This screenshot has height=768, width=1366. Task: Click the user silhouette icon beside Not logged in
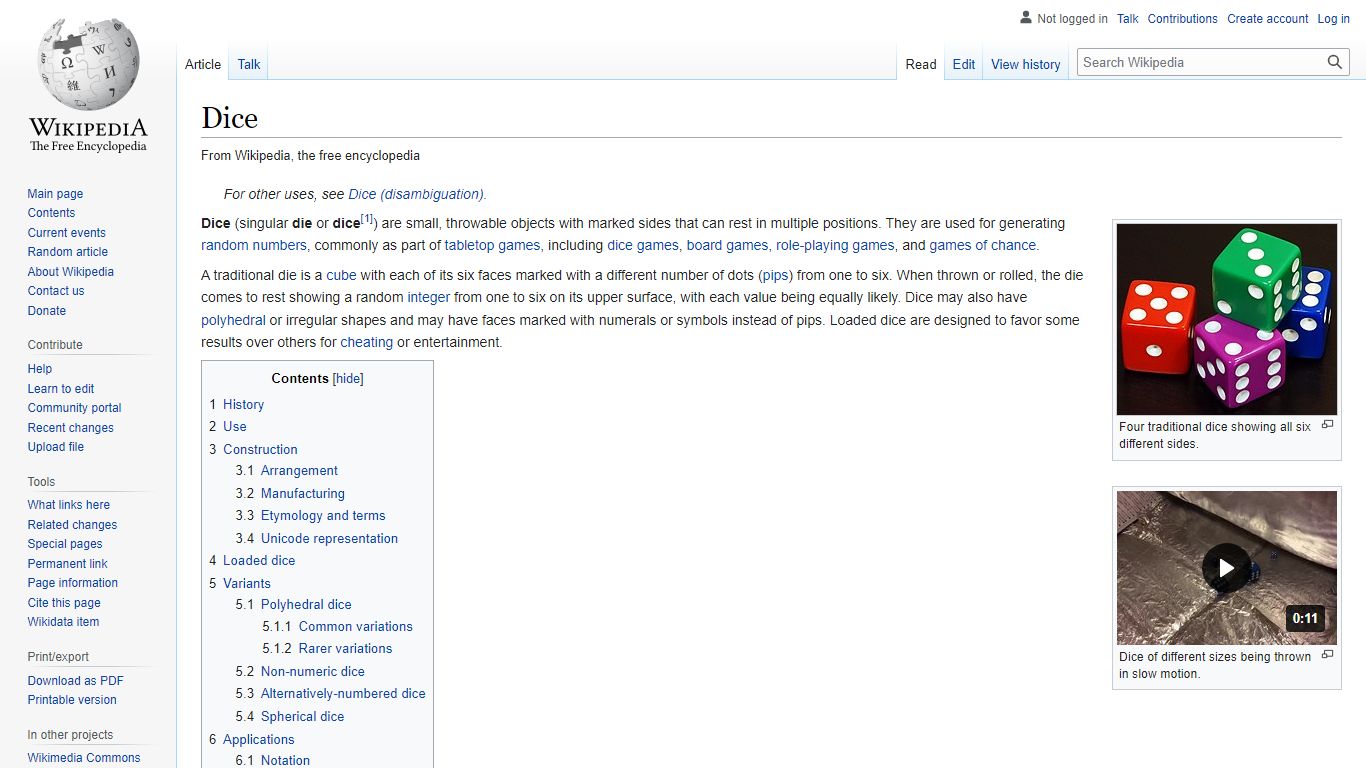[1025, 18]
